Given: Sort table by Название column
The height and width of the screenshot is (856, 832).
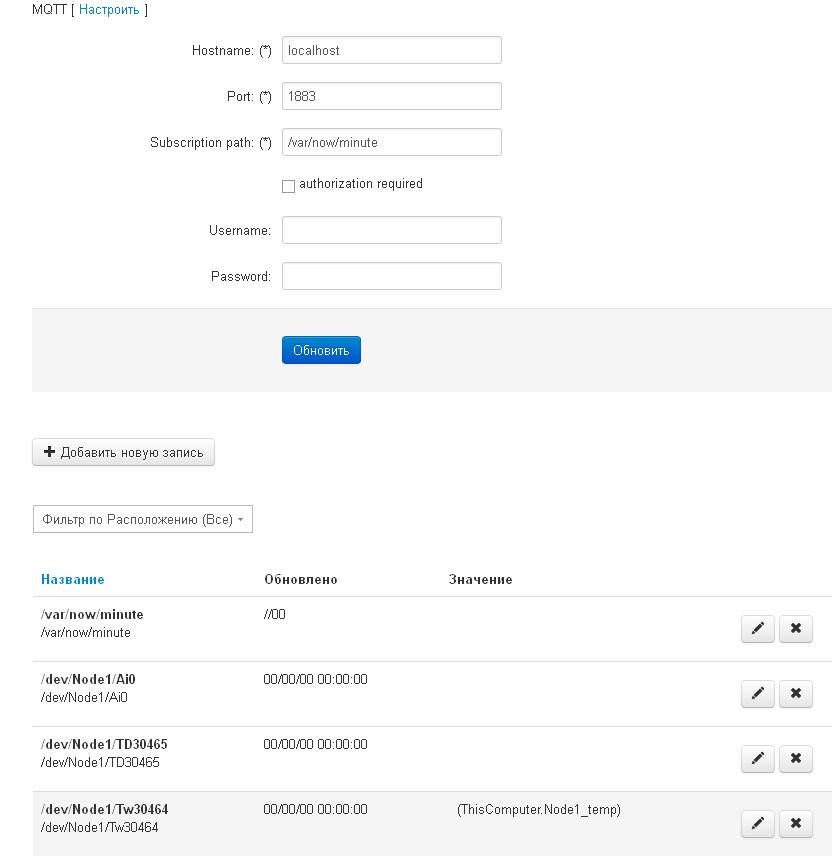Looking at the screenshot, I should 73,580.
